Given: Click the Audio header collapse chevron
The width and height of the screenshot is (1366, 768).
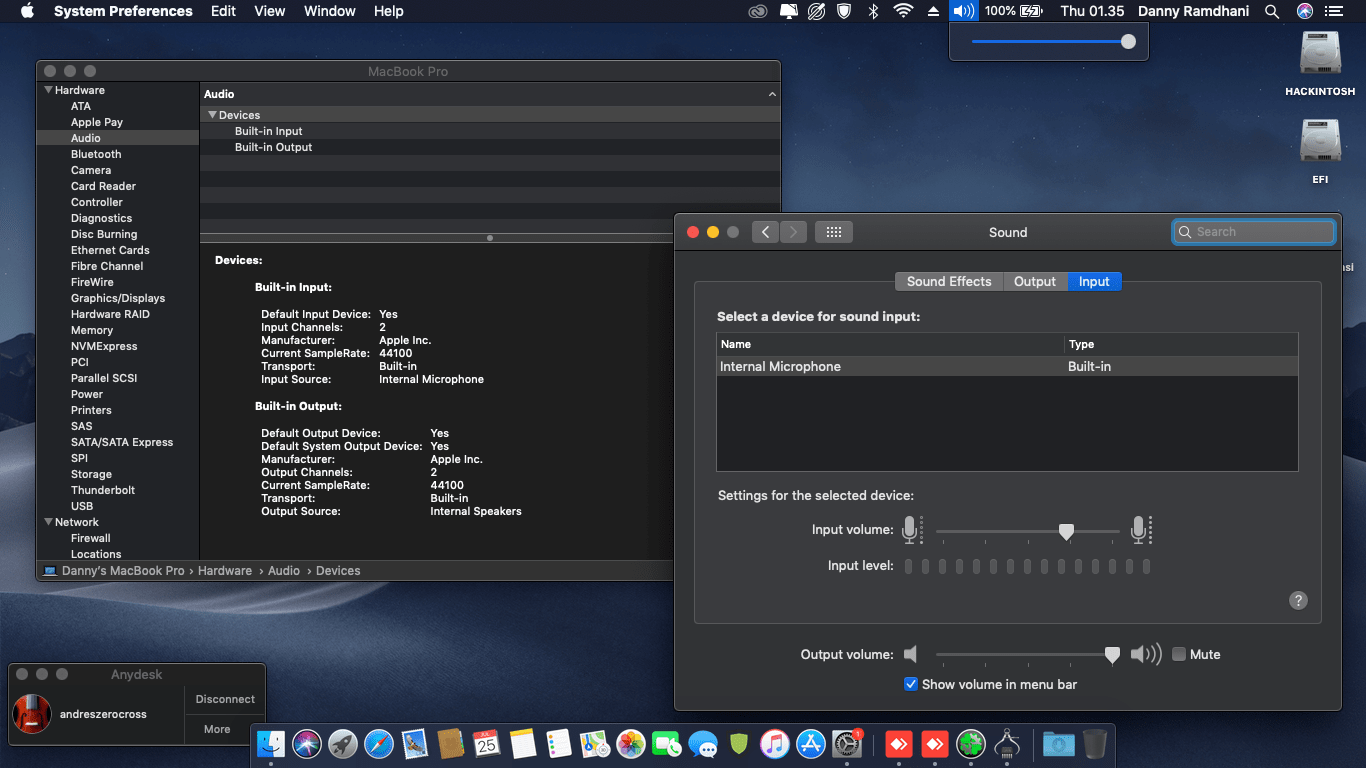Looking at the screenshot, I should pos(772,94).
